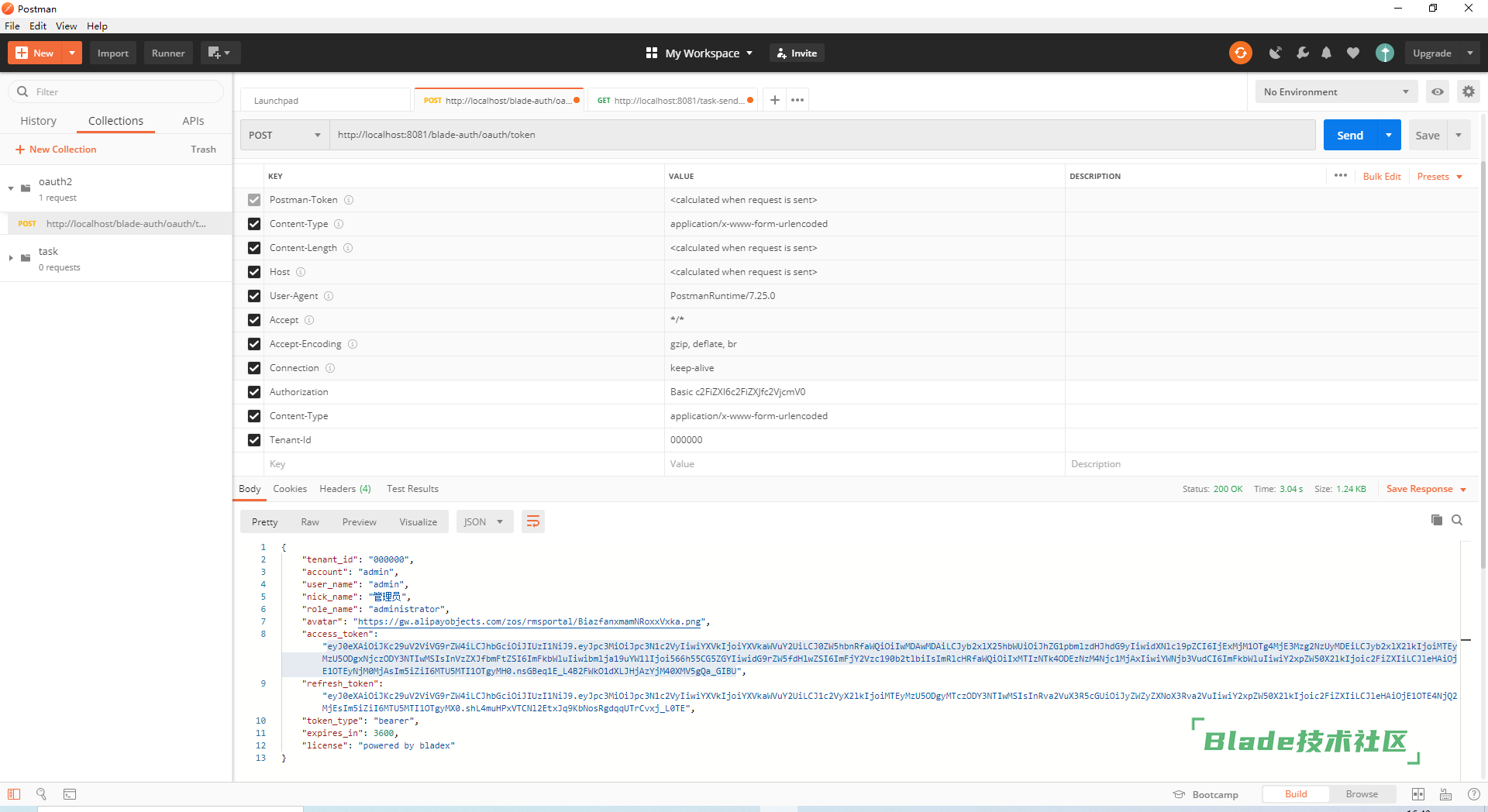Screen dimensions: 1488x812
Task: Toggle the sidebar icon in status bar
Action: point(14,794)
